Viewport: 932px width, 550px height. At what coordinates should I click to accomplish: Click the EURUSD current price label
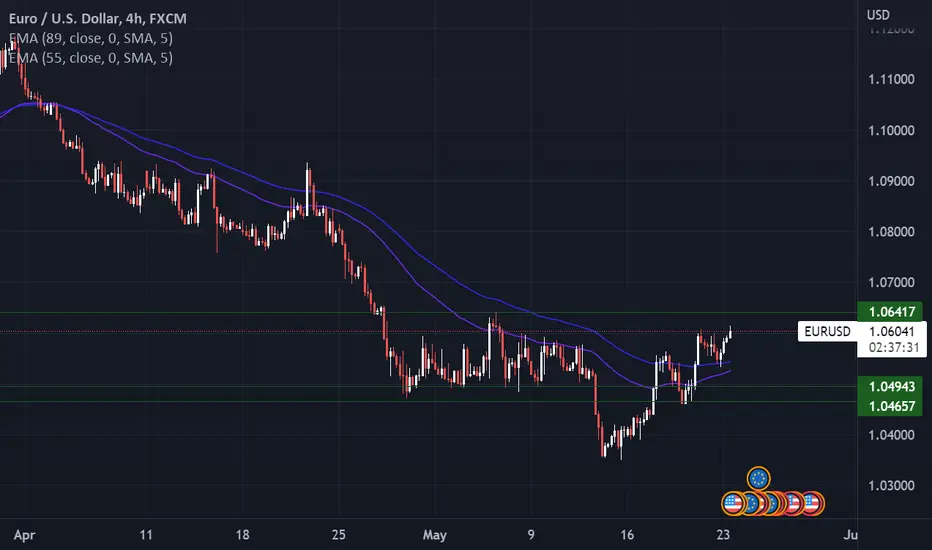click(x=827, y=331)
